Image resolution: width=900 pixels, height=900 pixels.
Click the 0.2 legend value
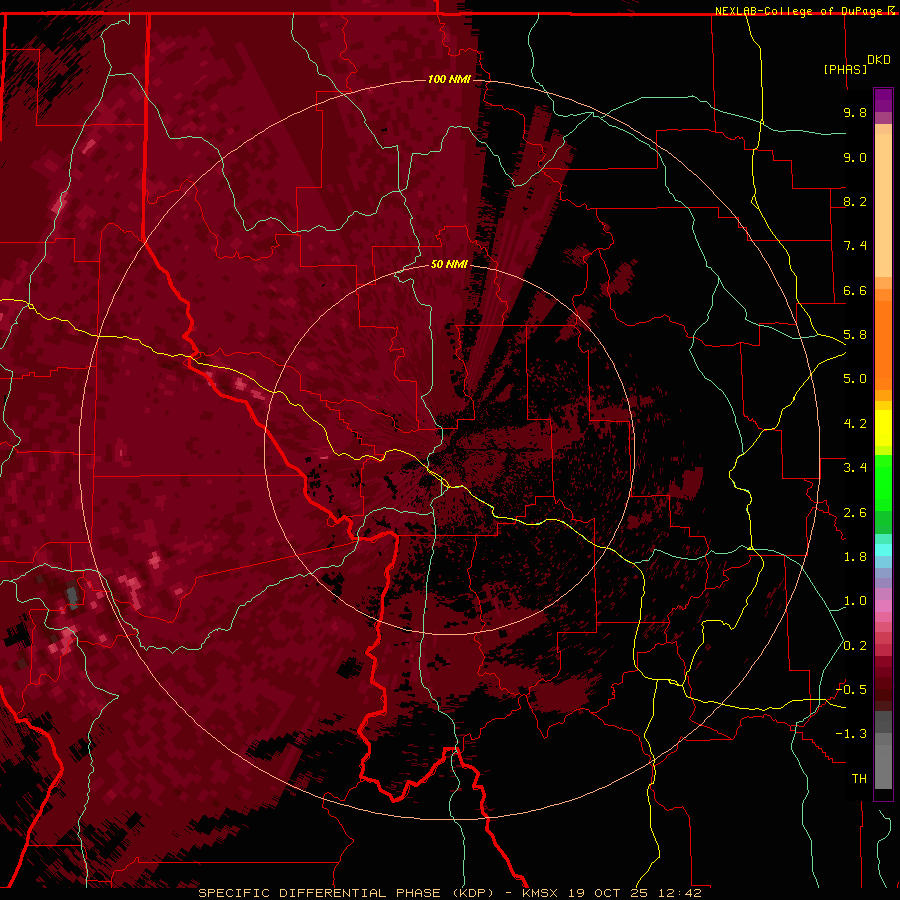(855, 646)
